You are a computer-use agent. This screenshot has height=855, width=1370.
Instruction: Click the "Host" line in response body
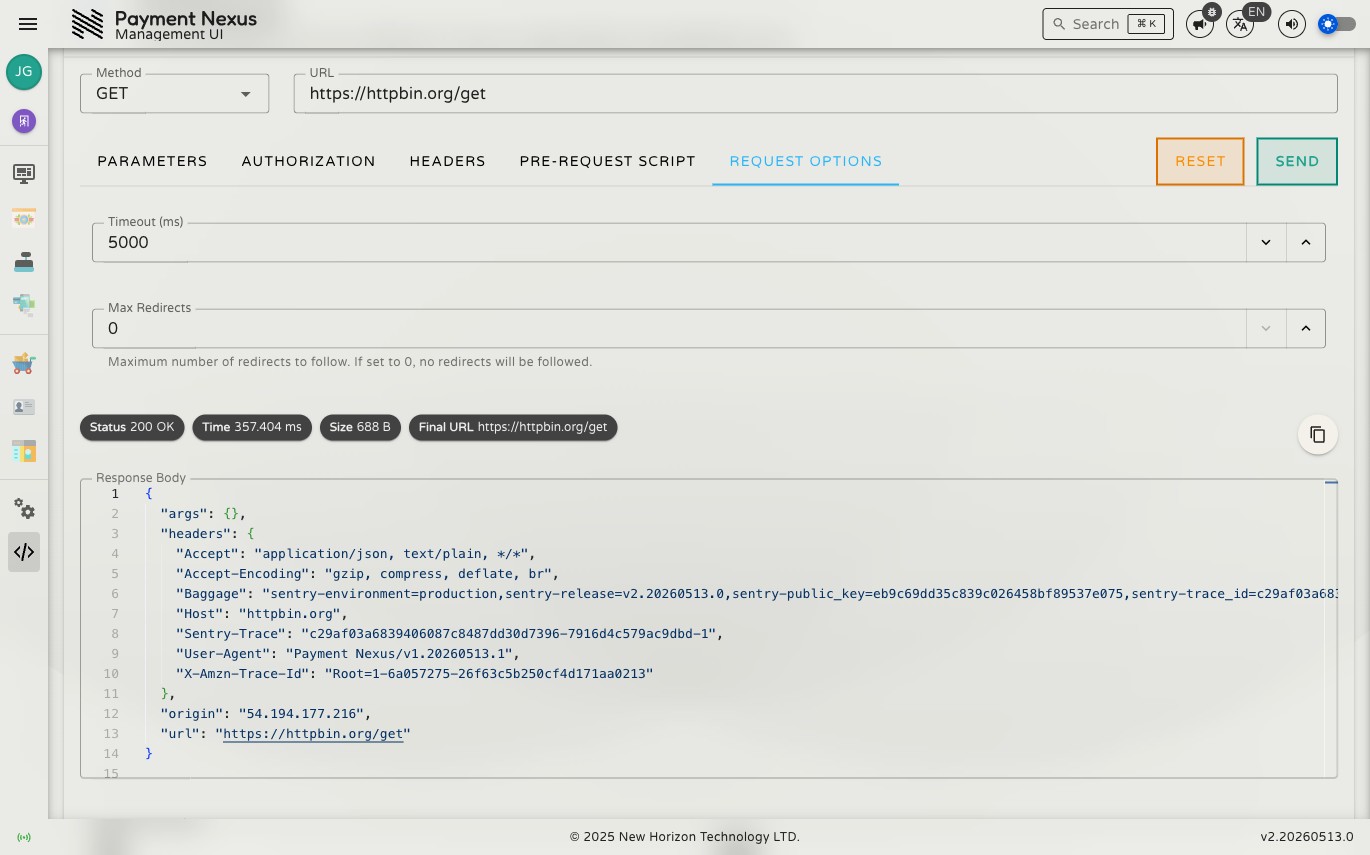(x=261, y=614)
